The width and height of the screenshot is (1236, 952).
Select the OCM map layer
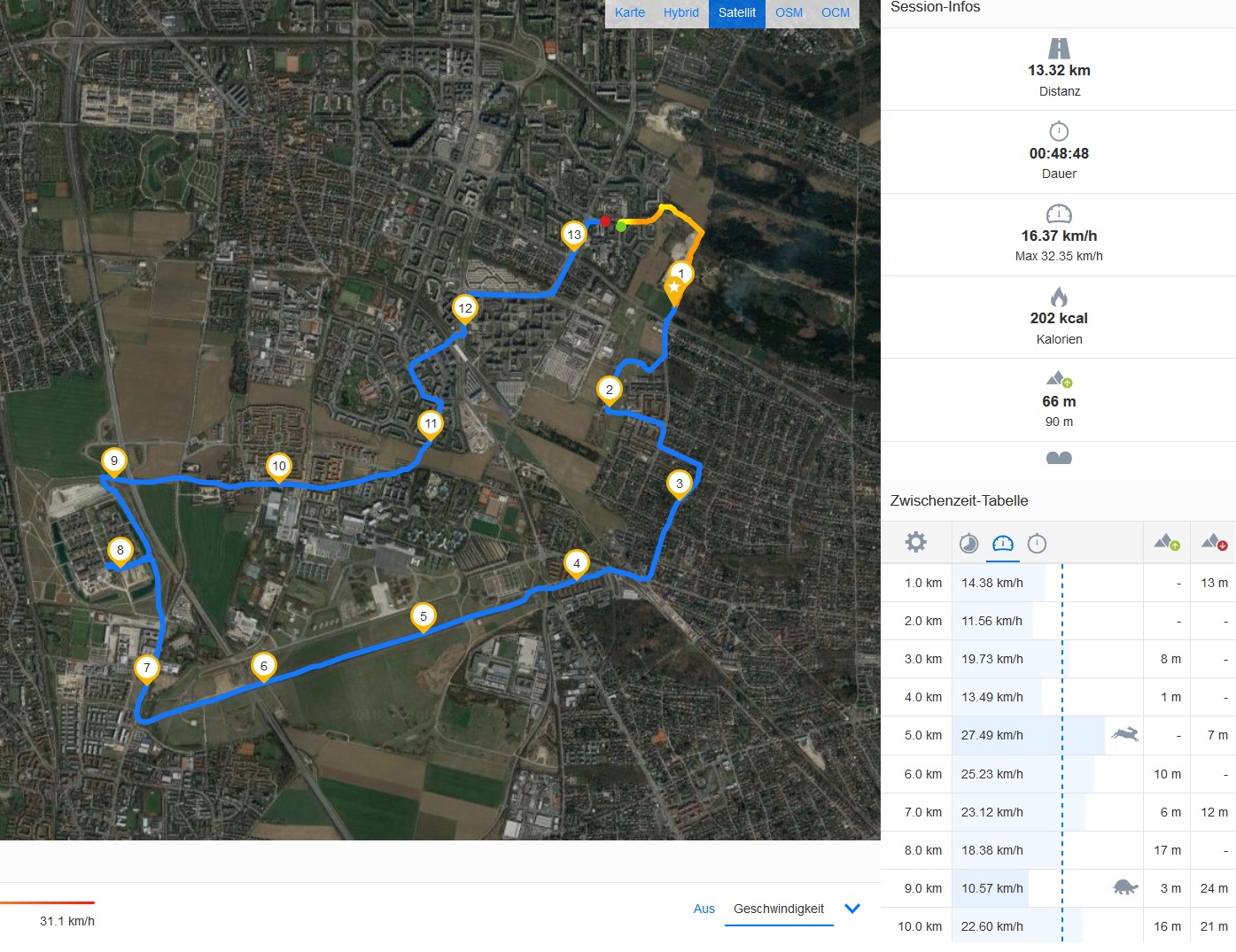pos(836,13)
